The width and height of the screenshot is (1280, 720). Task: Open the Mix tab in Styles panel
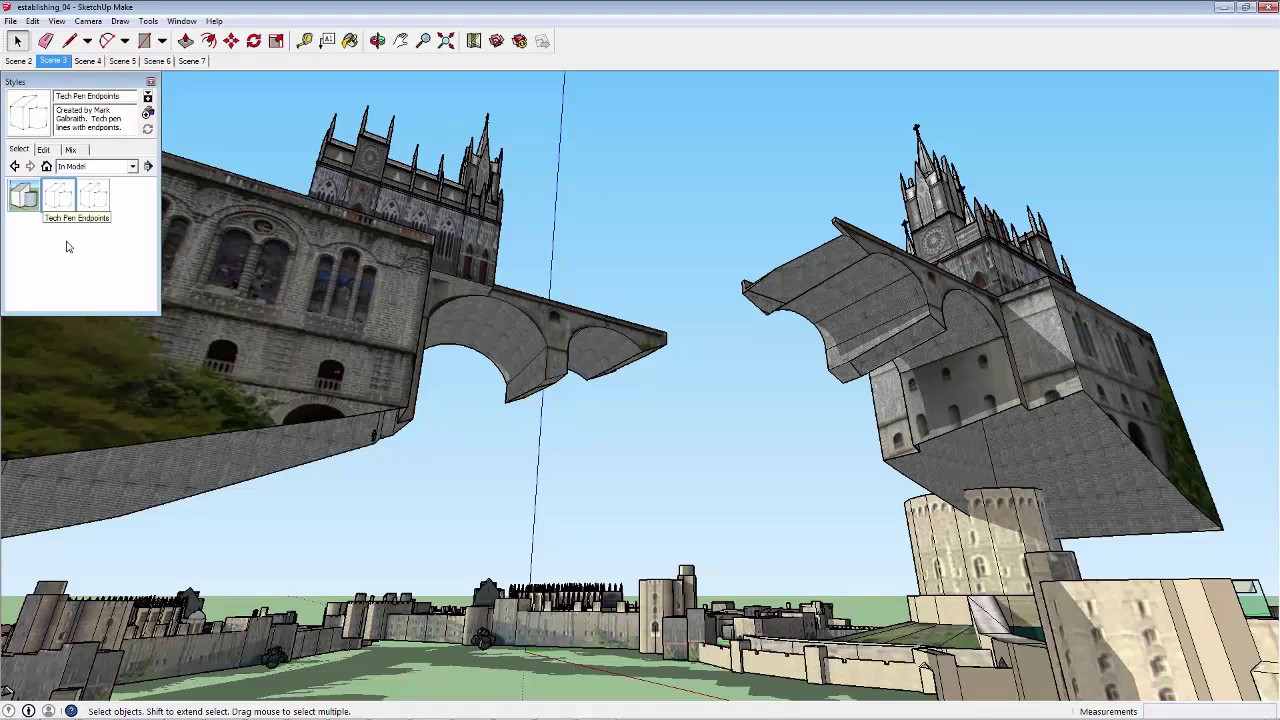70,149
